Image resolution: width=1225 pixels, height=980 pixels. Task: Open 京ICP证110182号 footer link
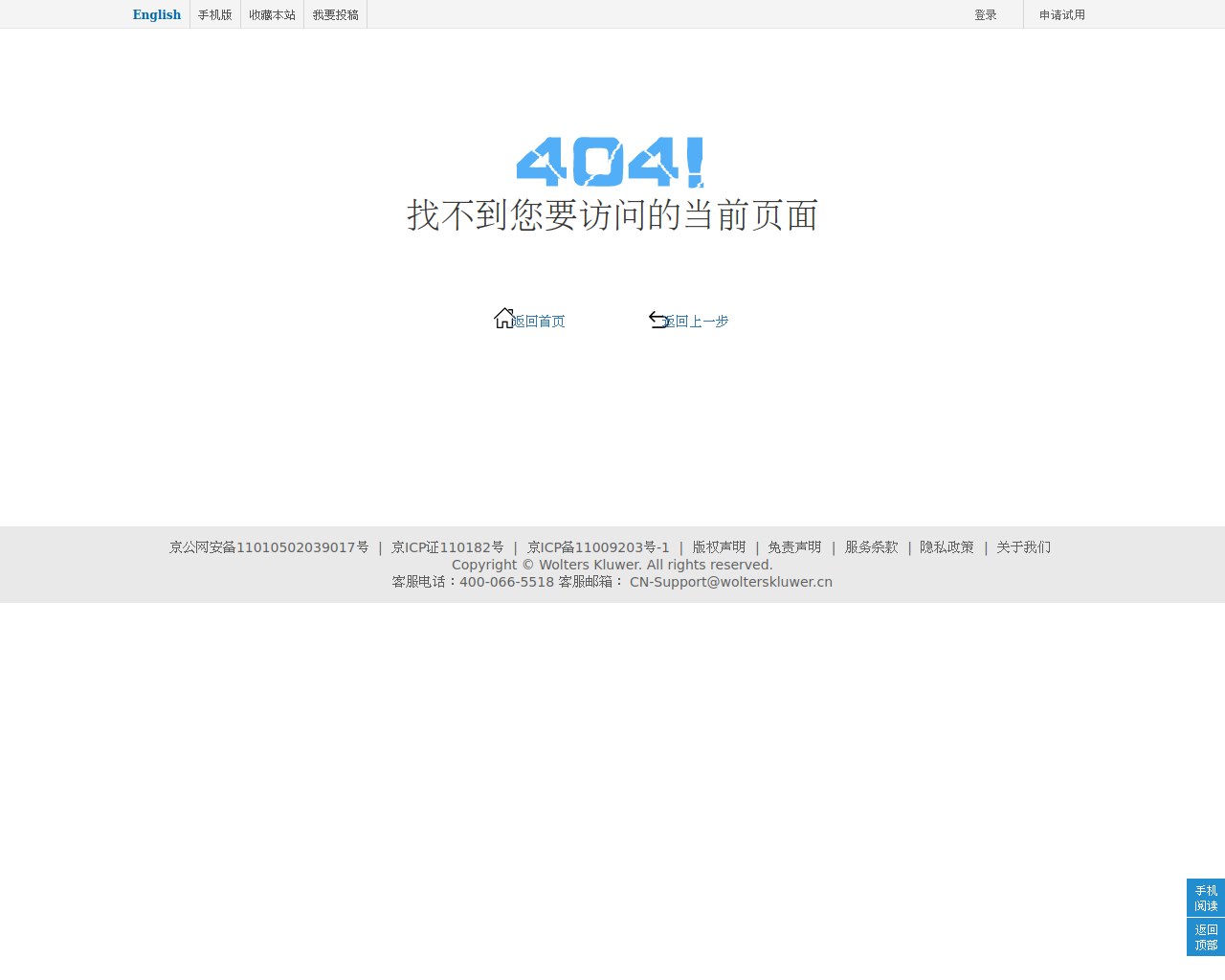447,547
